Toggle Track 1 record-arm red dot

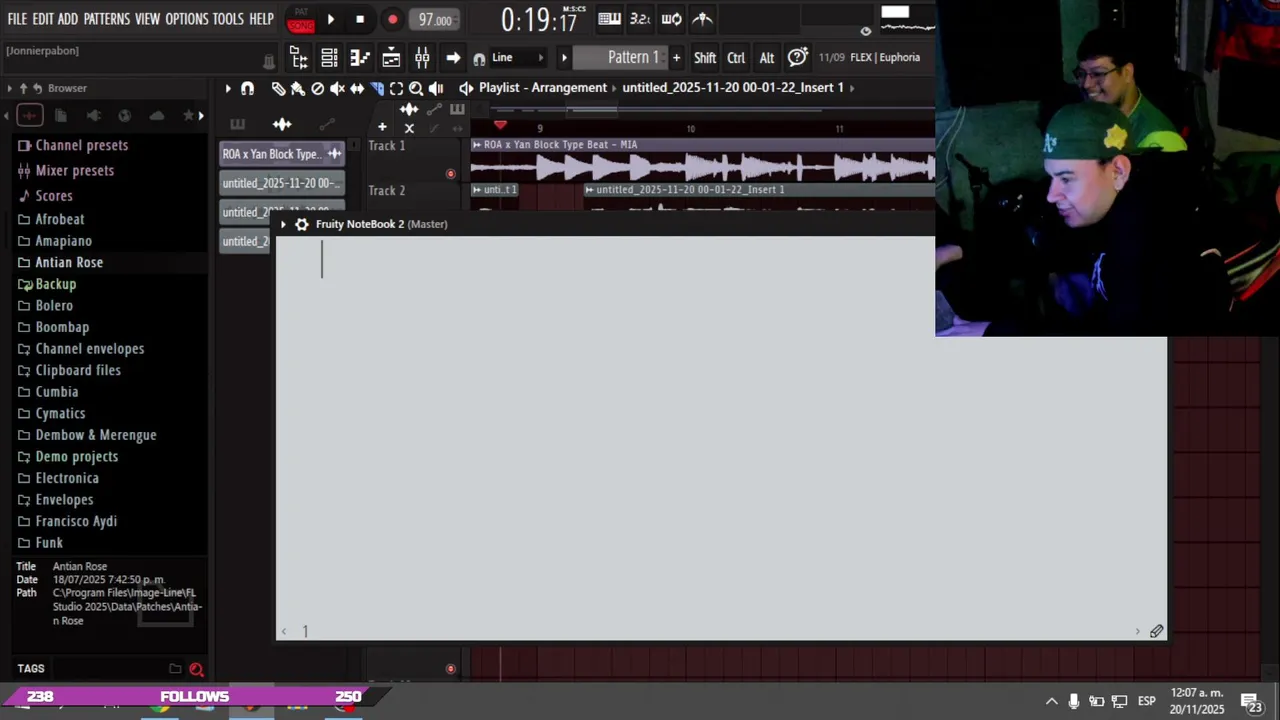pyautogui.click(x=450, y=174)
